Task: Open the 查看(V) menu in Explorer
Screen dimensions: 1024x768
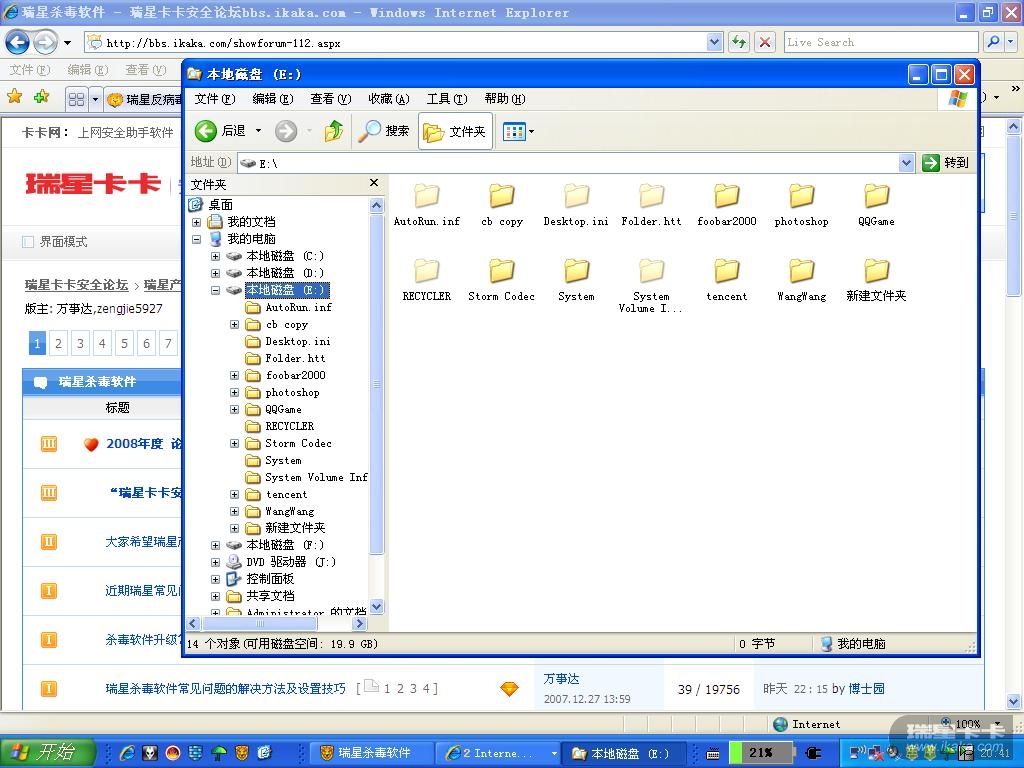Action: pyautogui.click(x=330, y=98)
